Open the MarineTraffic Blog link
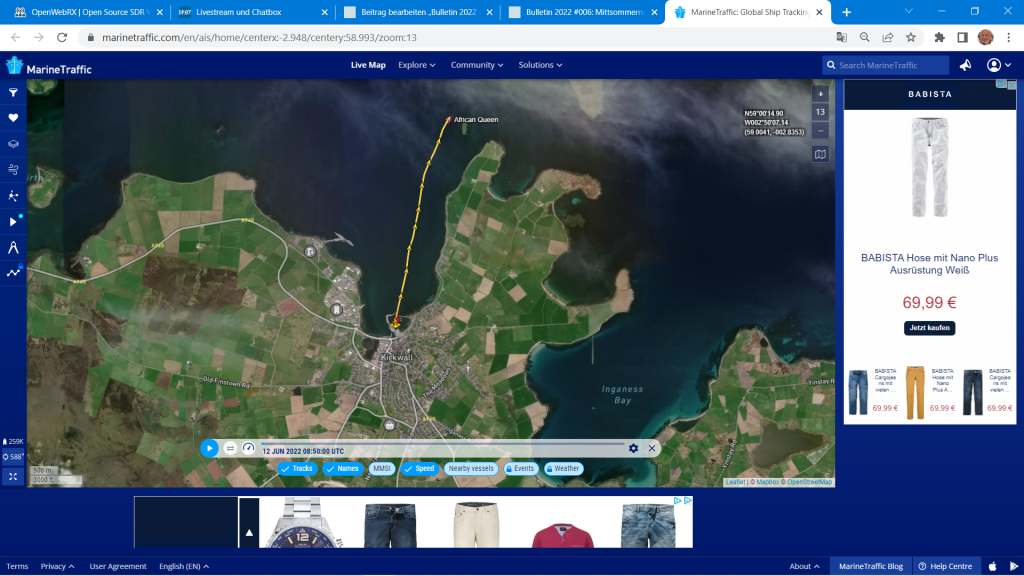 (x=870, y=566)
